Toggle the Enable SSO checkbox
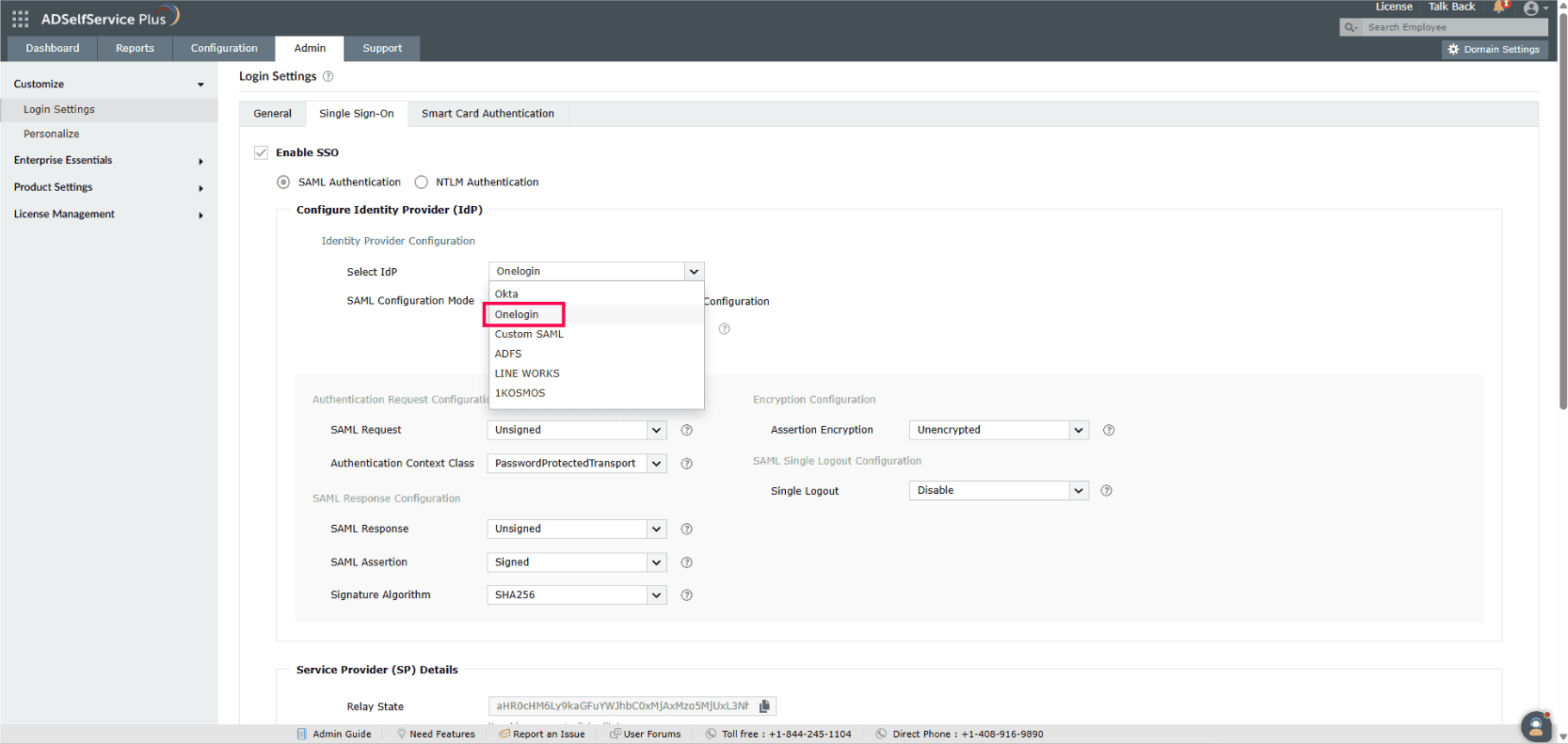Screen dimensions: 1568x744 pos(261,152)
